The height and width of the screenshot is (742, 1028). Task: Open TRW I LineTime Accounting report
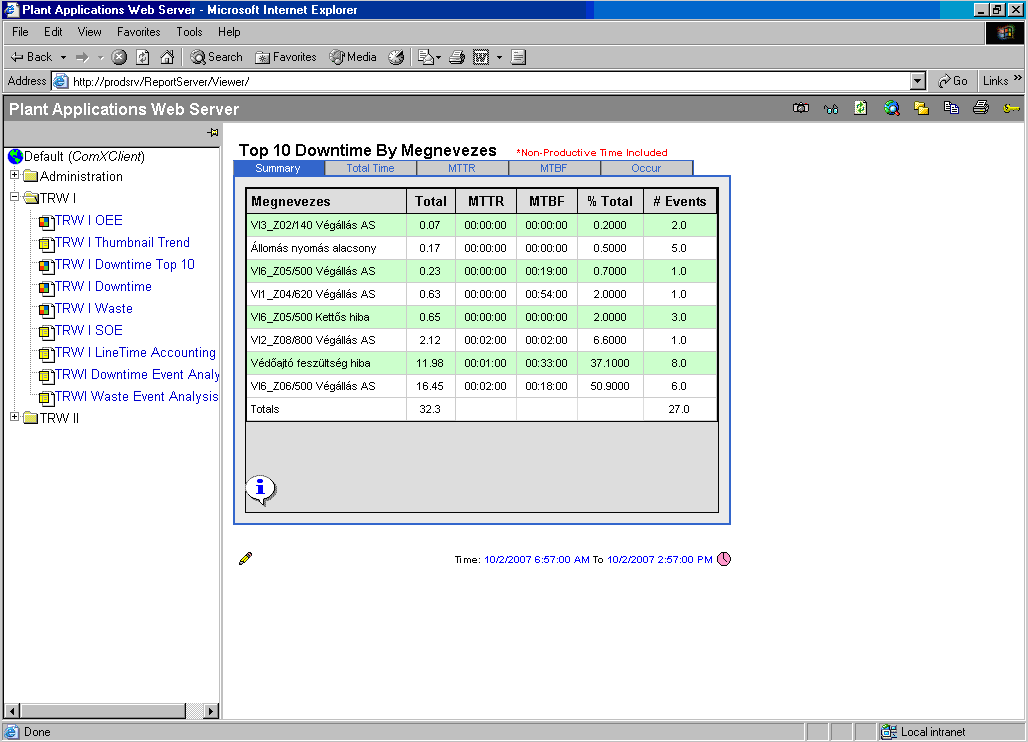click(x=135, y=353)
